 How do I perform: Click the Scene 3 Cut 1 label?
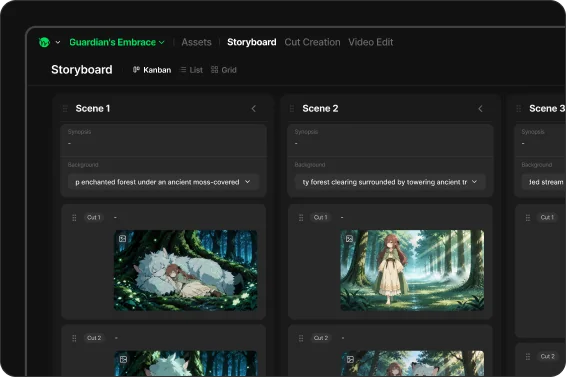click(547, 217)
